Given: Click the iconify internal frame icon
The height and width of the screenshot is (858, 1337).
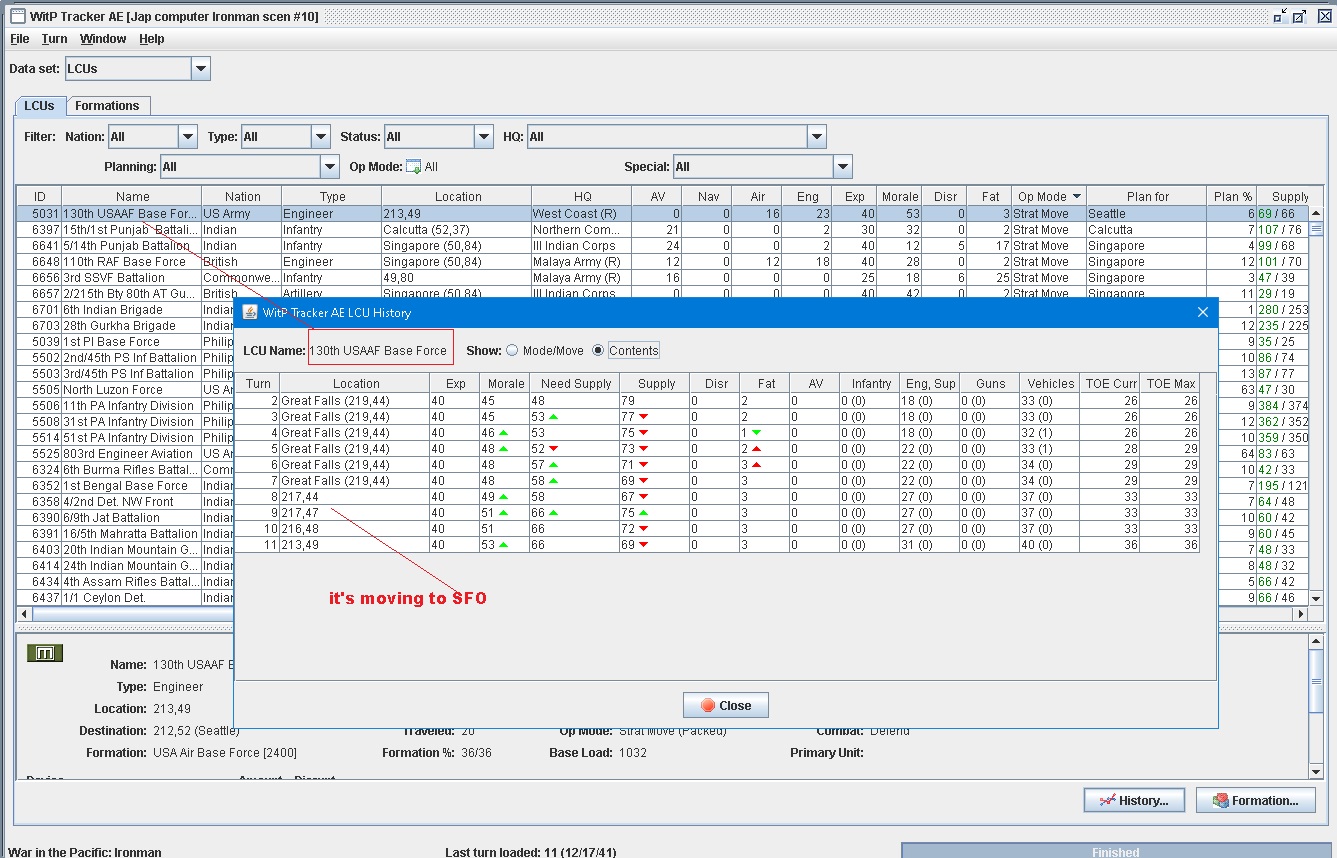Looking at the screenshot, I should [x=1279, y=17].
